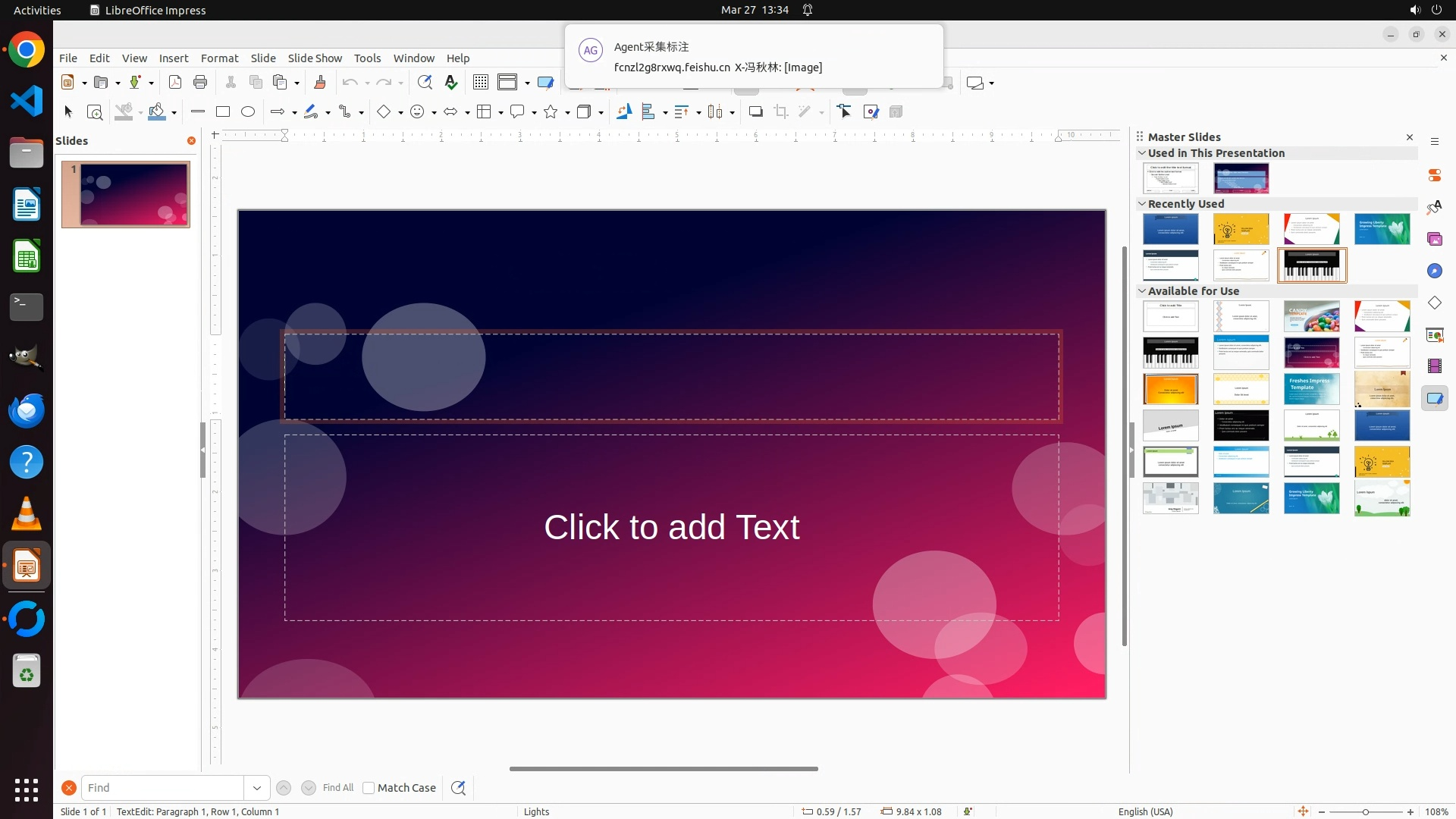Click the Shadow toggle icon
Viewport: 1456px width, 819px height.
tap(755, 112)
